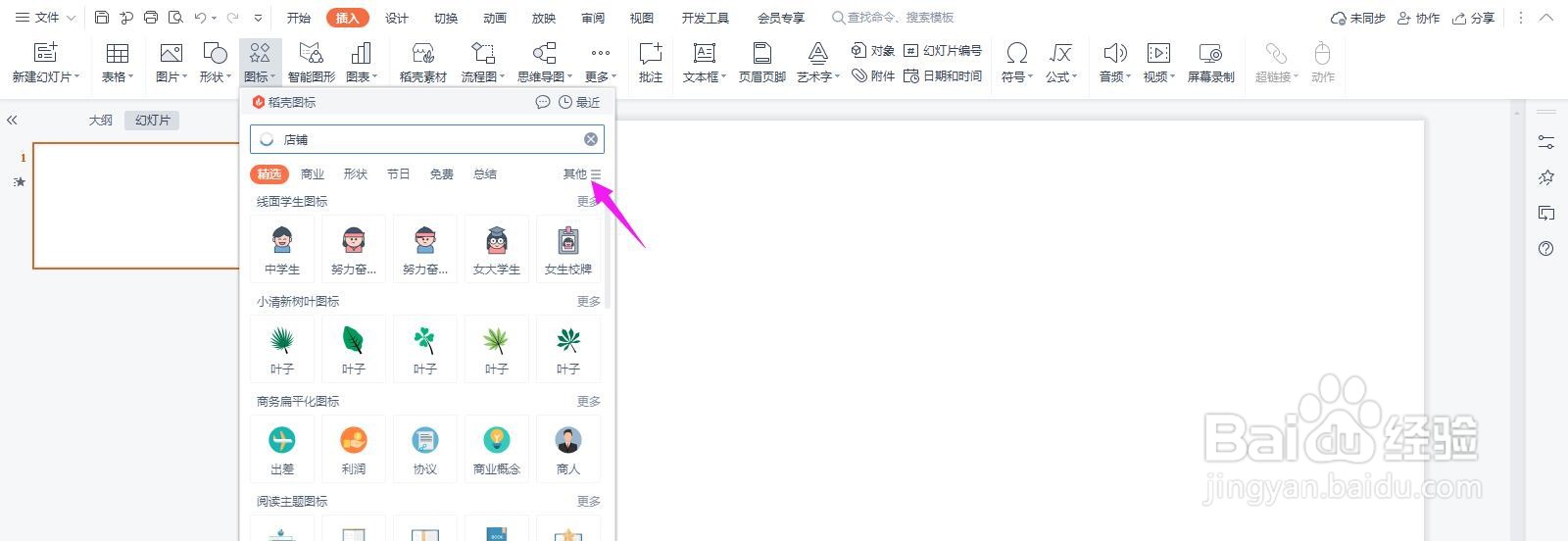The width and height of the screenshot is (1568, 541).
Task: Click the icon search input 店铺
Action: 427,139
